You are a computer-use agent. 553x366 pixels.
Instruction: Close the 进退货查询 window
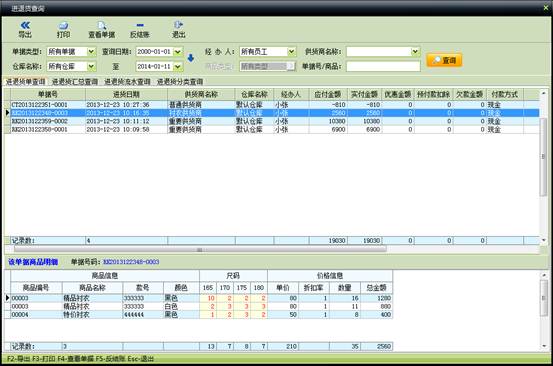[546, 7]
